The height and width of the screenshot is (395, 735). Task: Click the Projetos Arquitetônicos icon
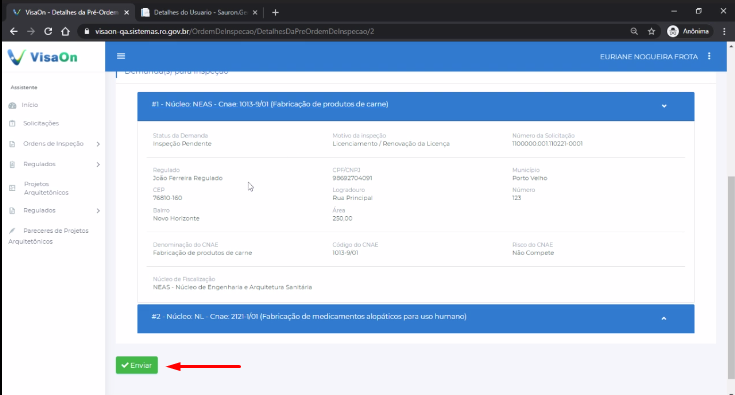pyautogui.click(x=12, y=188)
